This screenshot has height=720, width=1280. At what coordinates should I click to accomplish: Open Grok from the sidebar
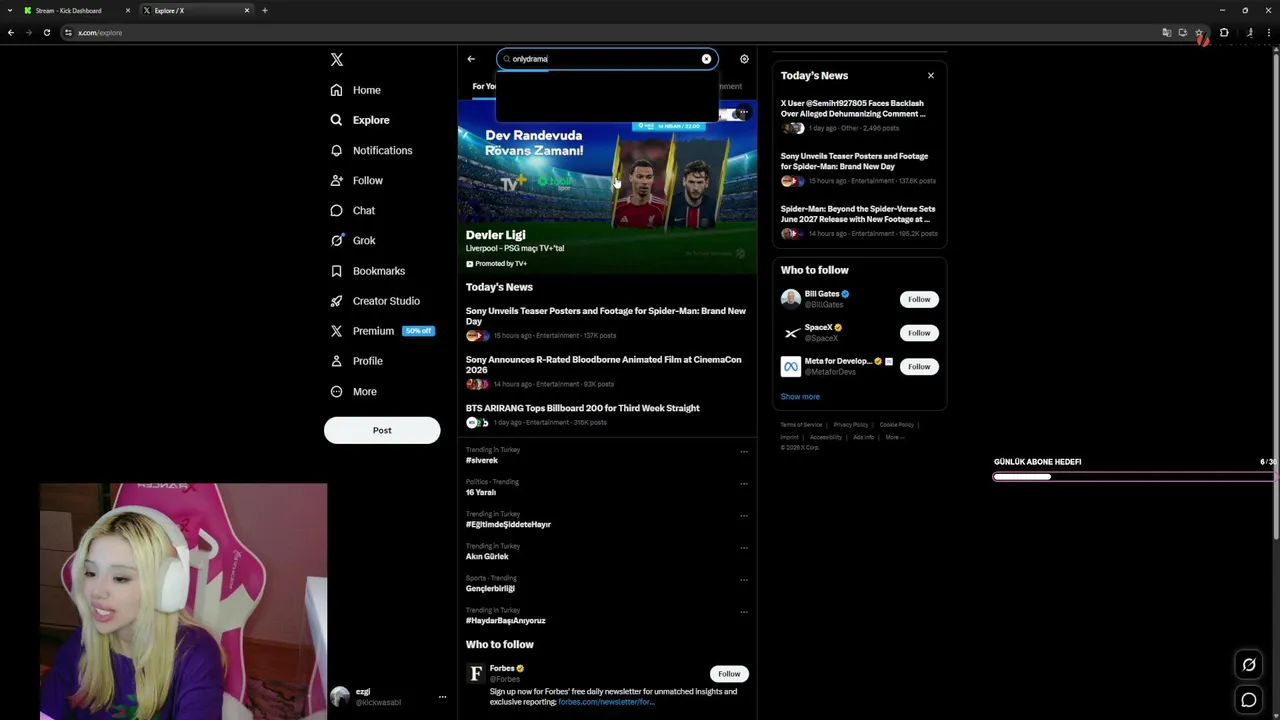coord(353,240)
